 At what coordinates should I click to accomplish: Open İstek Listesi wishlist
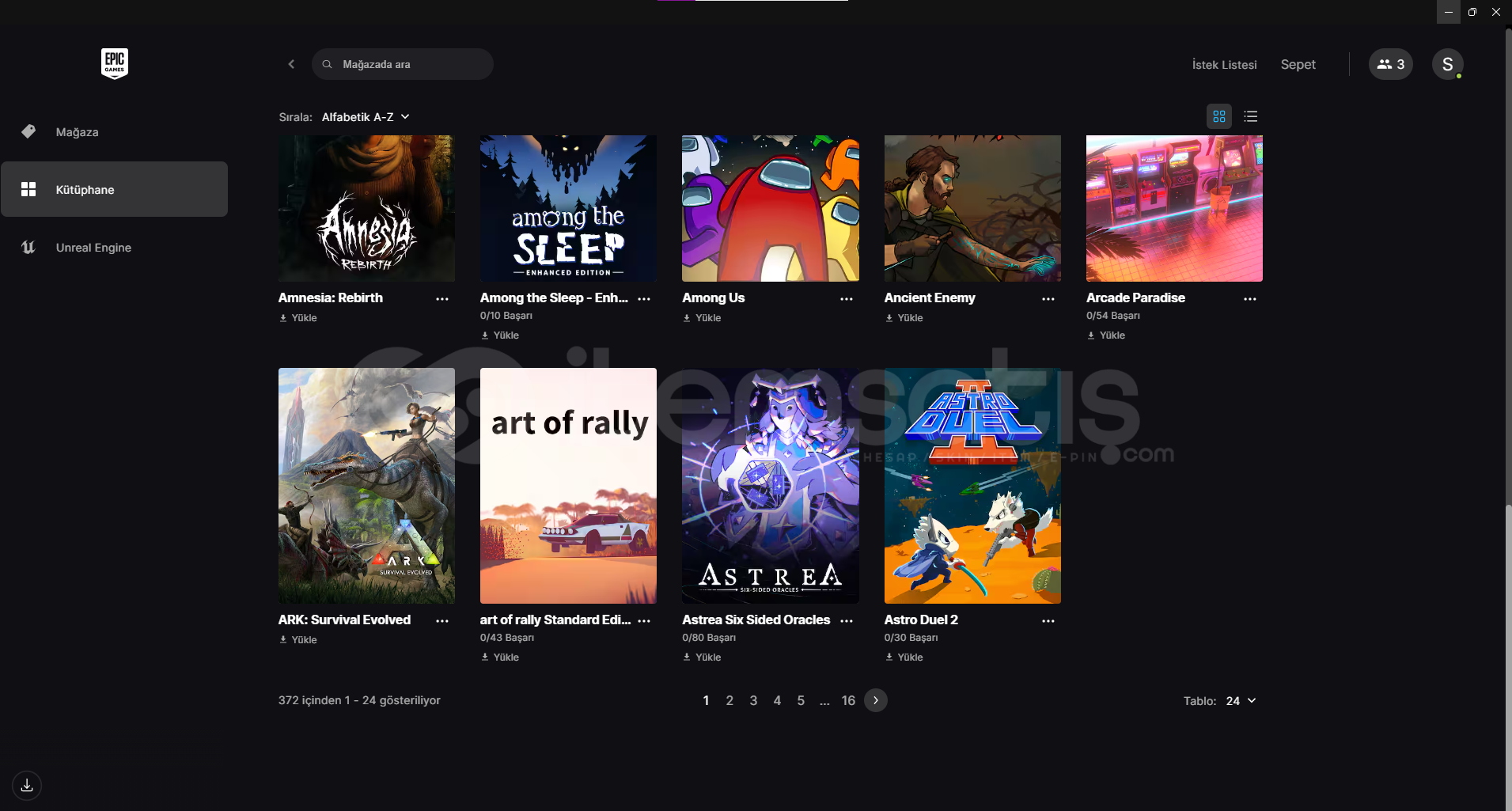click(1224, 65)
